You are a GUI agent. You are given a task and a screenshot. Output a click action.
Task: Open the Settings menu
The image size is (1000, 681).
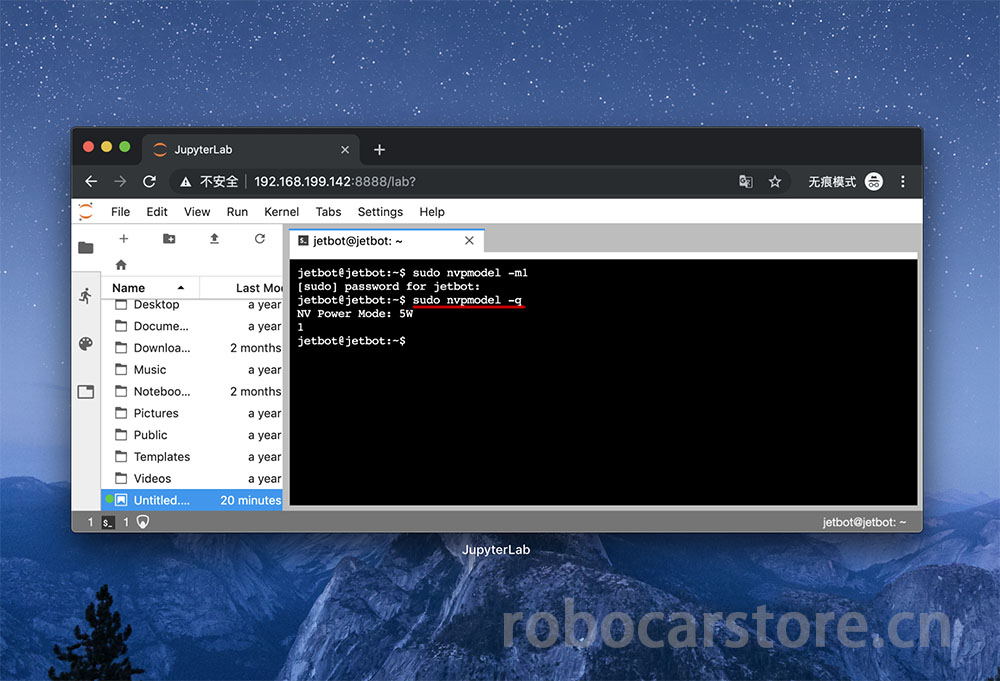click(380, 212)
